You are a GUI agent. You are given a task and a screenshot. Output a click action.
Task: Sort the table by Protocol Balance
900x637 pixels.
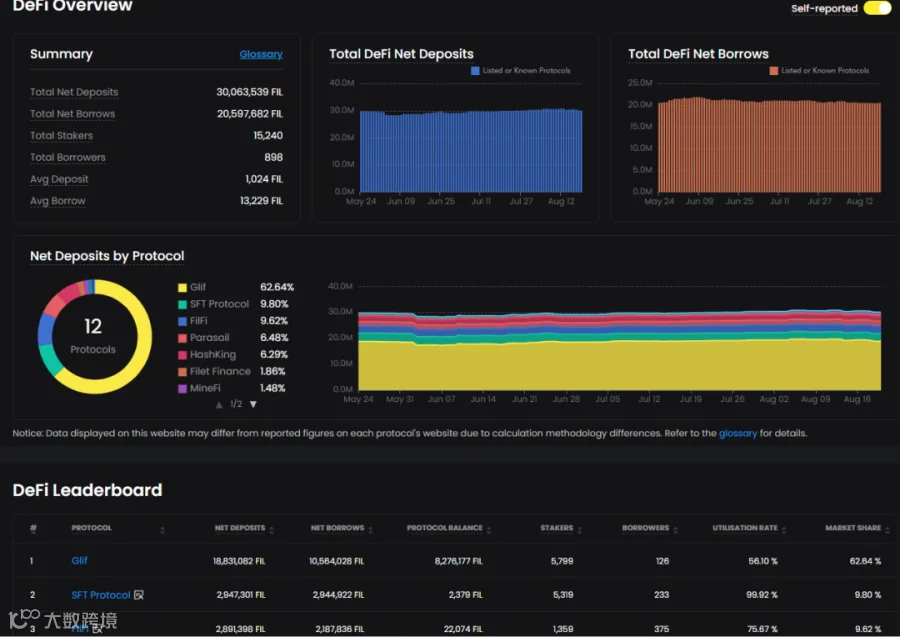[x=449, y=528]
